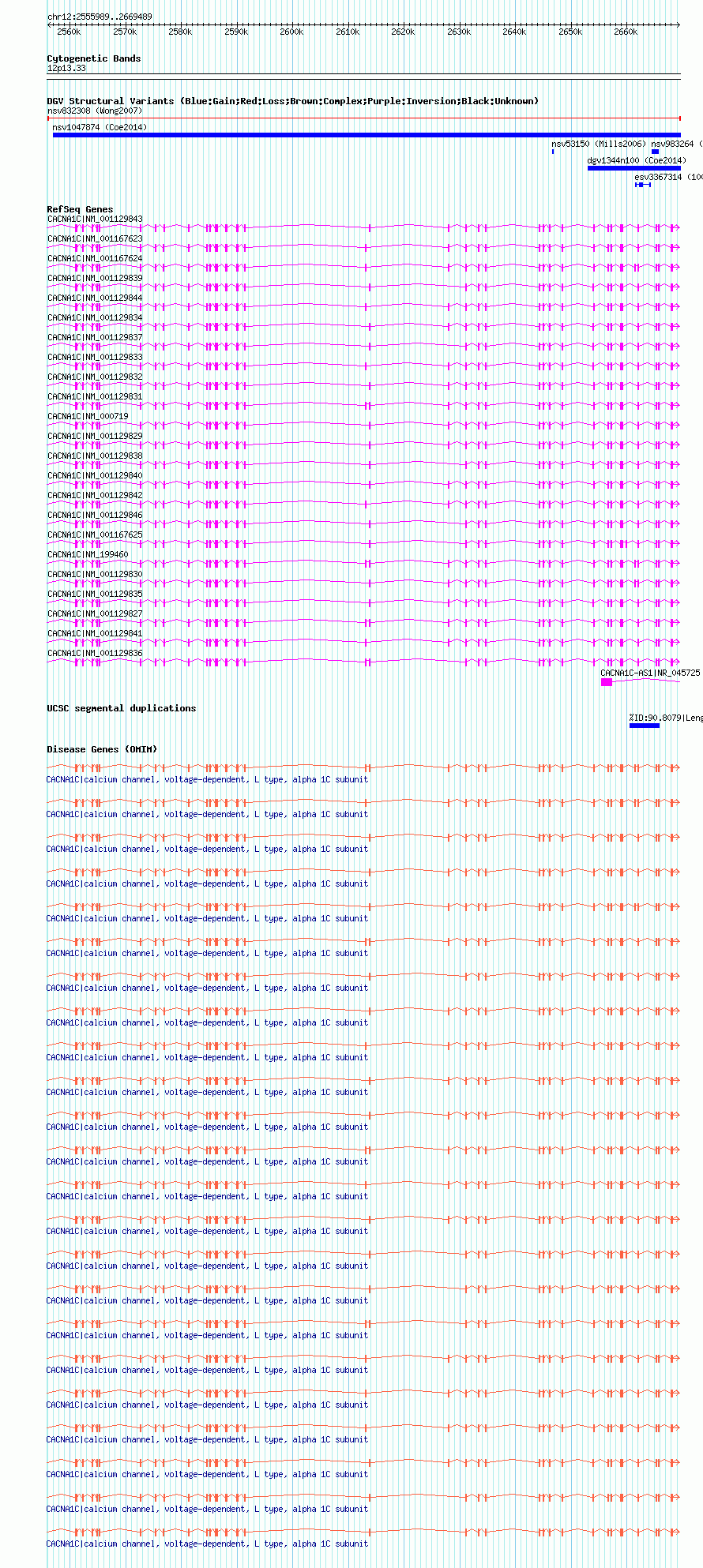Open transcript CACNA1C|NM_001129843
This screenshot has width=703, height=1568.
(95, 219)
